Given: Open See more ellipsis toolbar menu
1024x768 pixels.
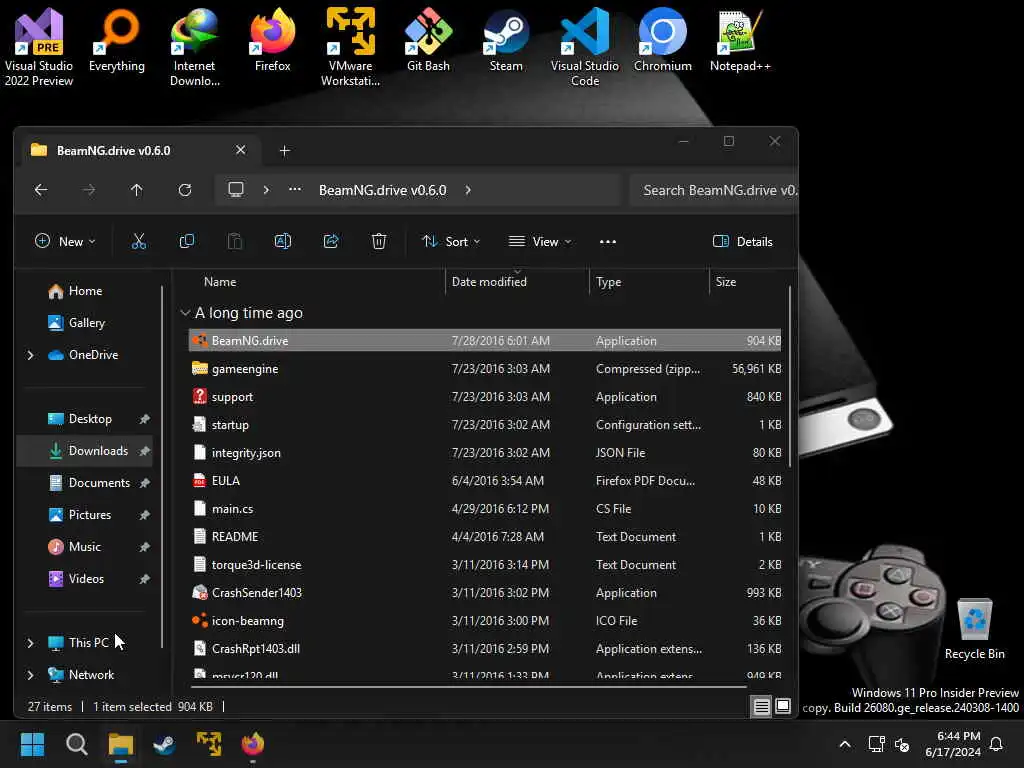Looking at the screenshot, I should pos(607,242).
